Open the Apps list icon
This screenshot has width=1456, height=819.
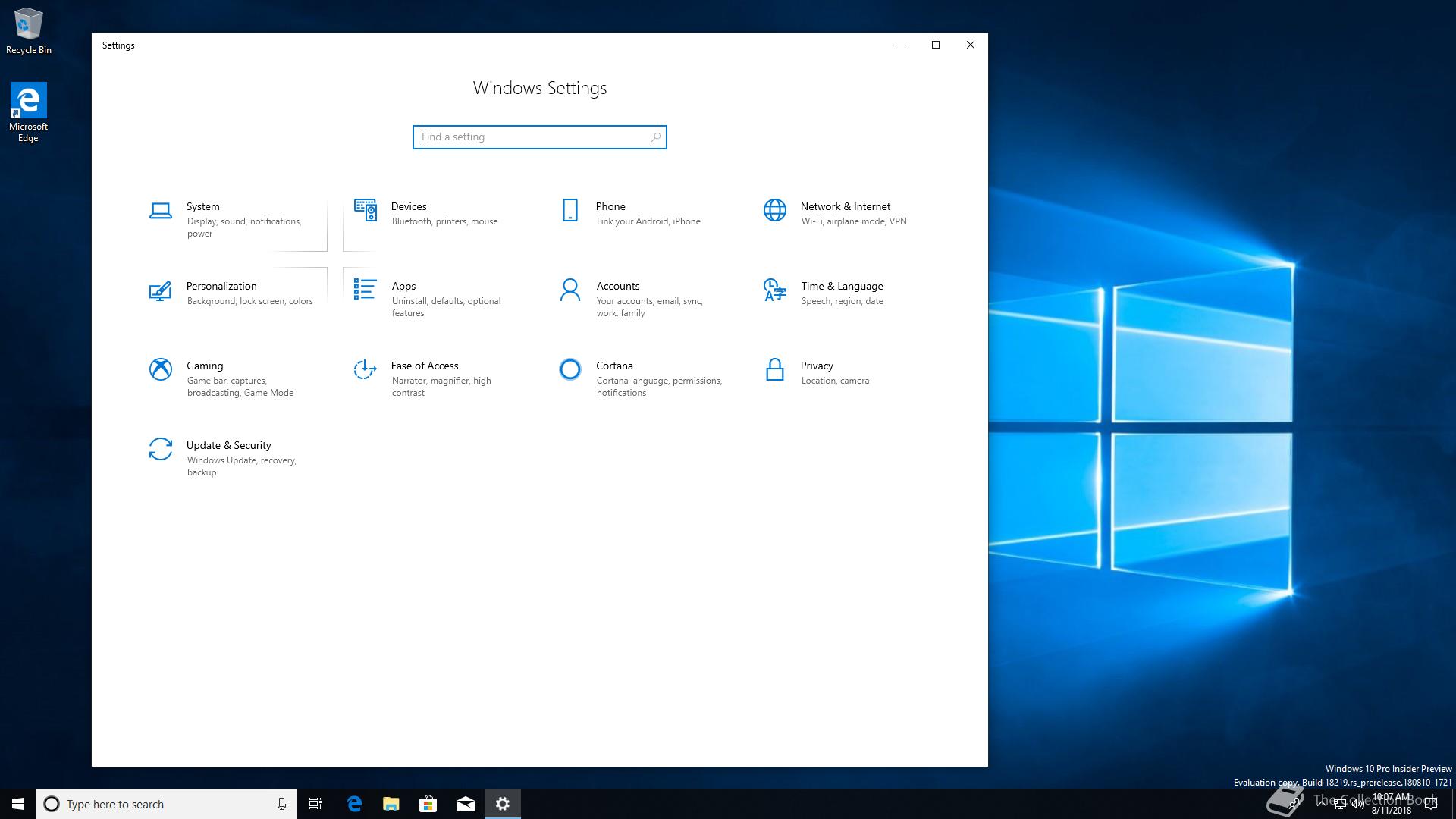point(365,289)
